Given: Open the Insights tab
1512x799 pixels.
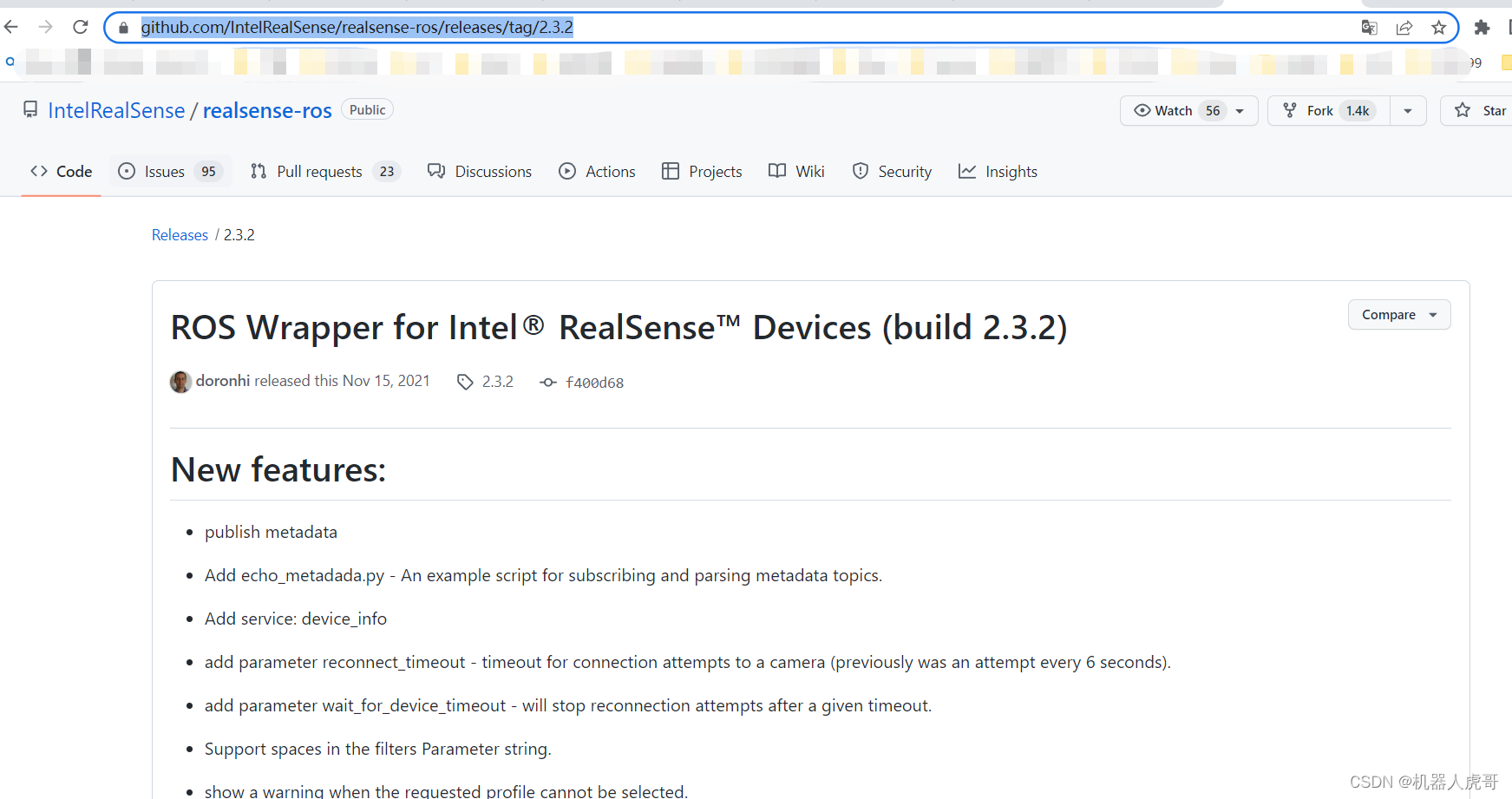Looking at the screenshot, I should 998,172.
